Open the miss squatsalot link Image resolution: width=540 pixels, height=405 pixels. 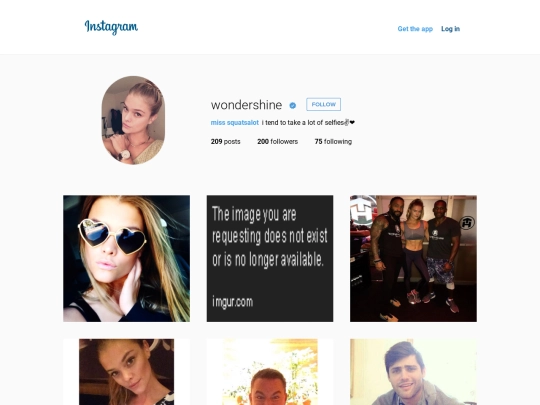[x=235, y=123]
